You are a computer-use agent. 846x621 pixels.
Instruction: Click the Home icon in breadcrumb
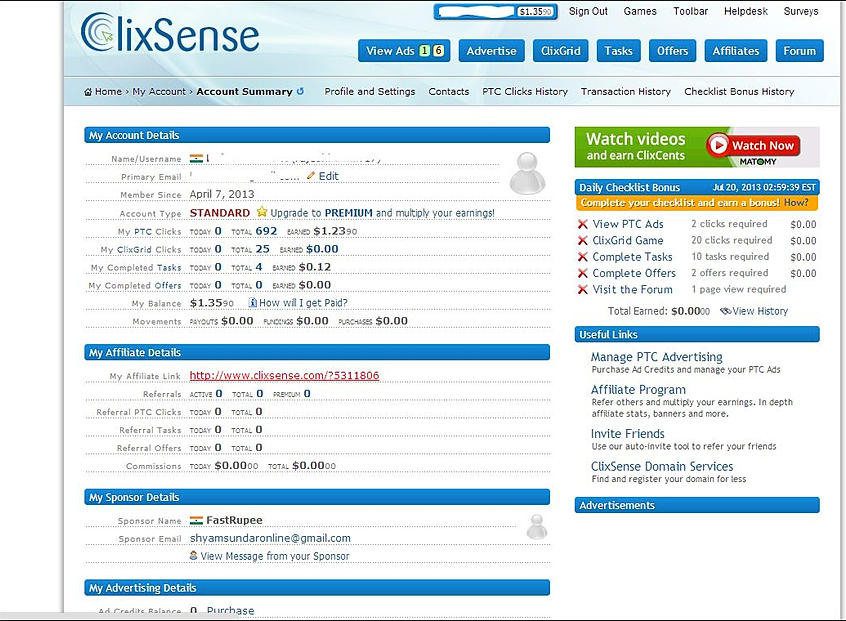tap(88, 92)
